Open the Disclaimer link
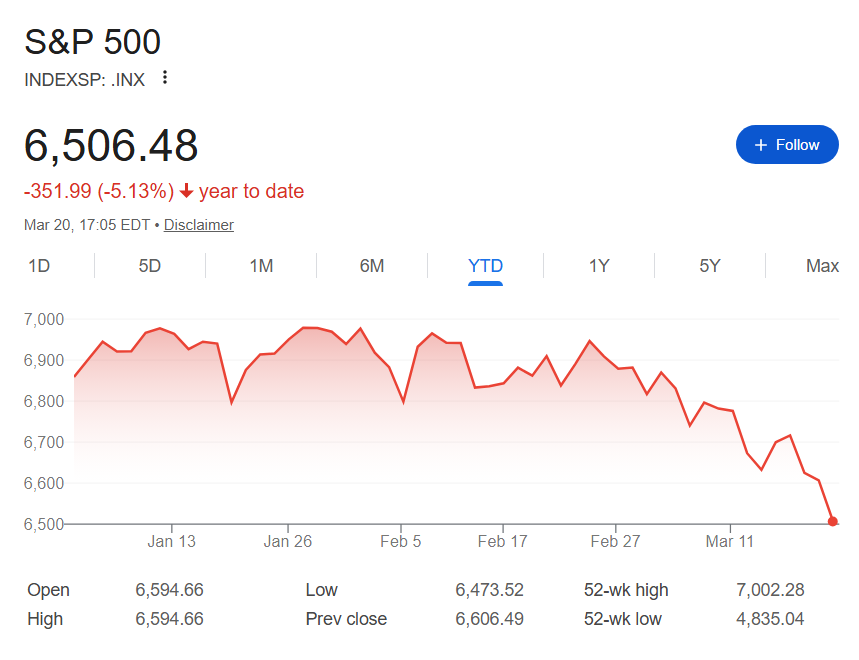Viewport: 859px width, 660px height. (x=199, y=225)
